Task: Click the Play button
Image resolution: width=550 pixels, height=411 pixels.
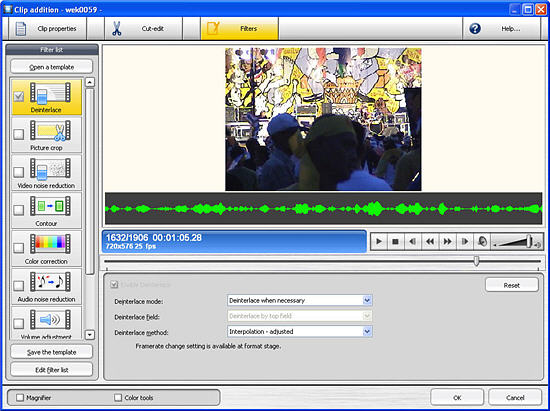Action: 379,242
